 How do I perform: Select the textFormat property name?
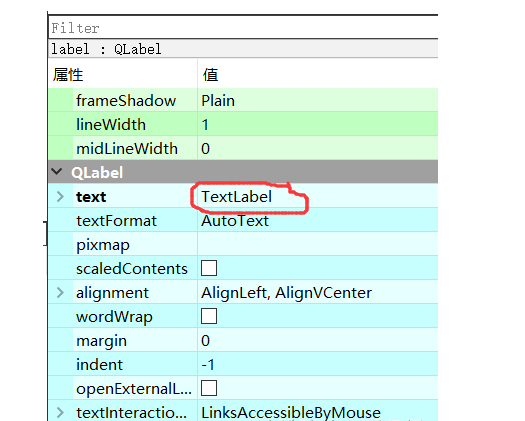pyautogui.click(x=116, y=221)
